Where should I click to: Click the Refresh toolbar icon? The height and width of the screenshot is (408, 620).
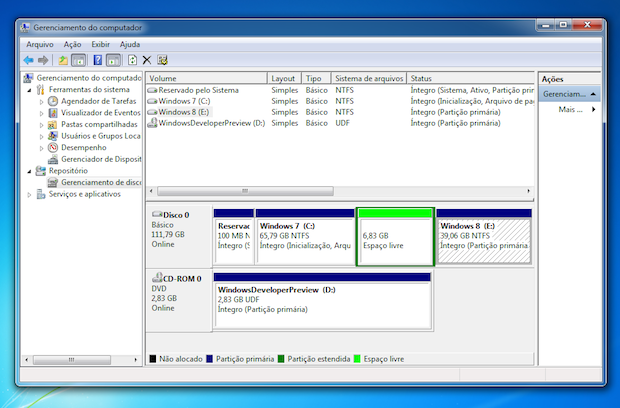pos(131,60)
